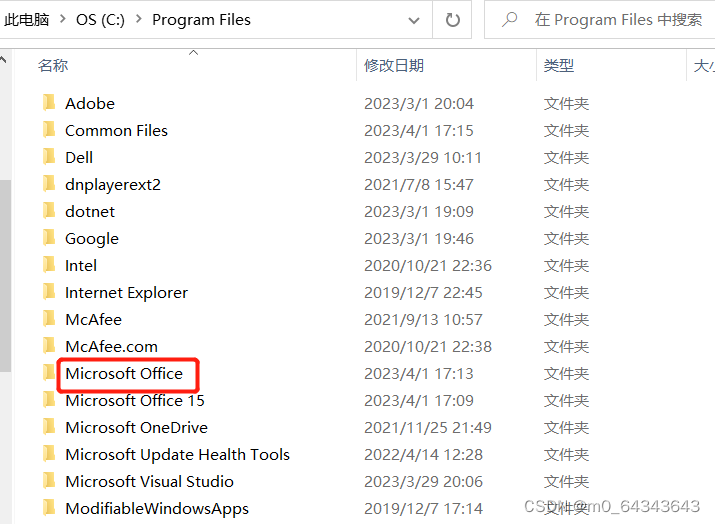715x524 pixels.
Task: Click date 2022/4/14 12:28 in Update Health Tools row
Action: tap(423, 454)
